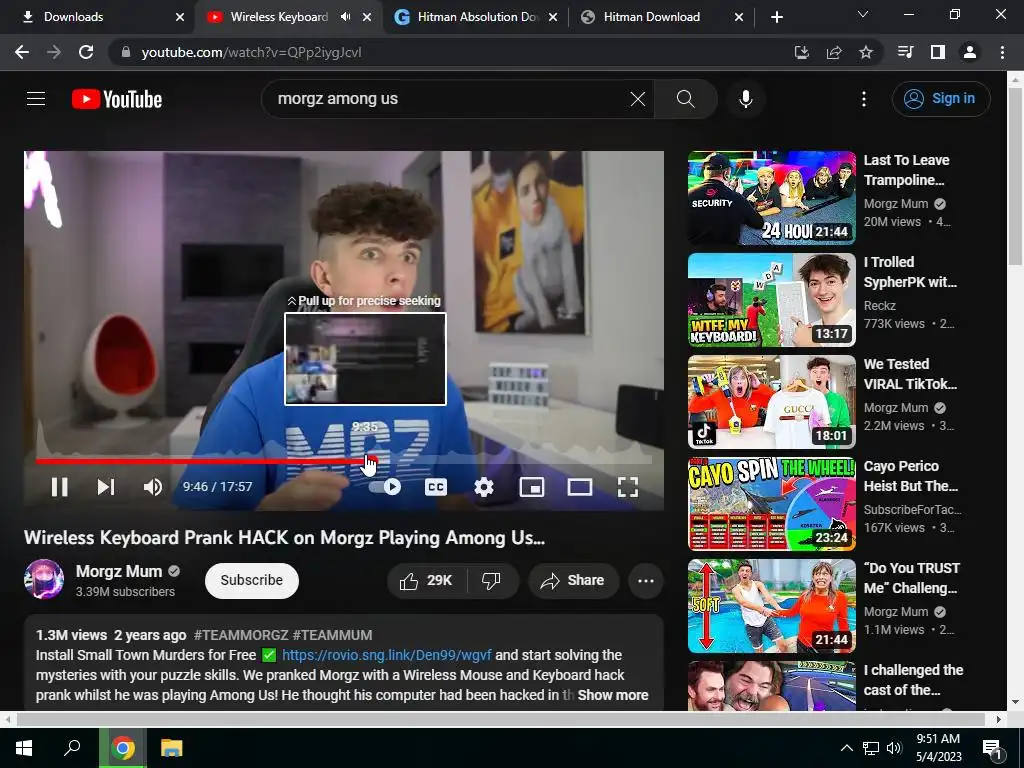Clear the search query text
This screenshot has width=1024, height=768.
637,99
